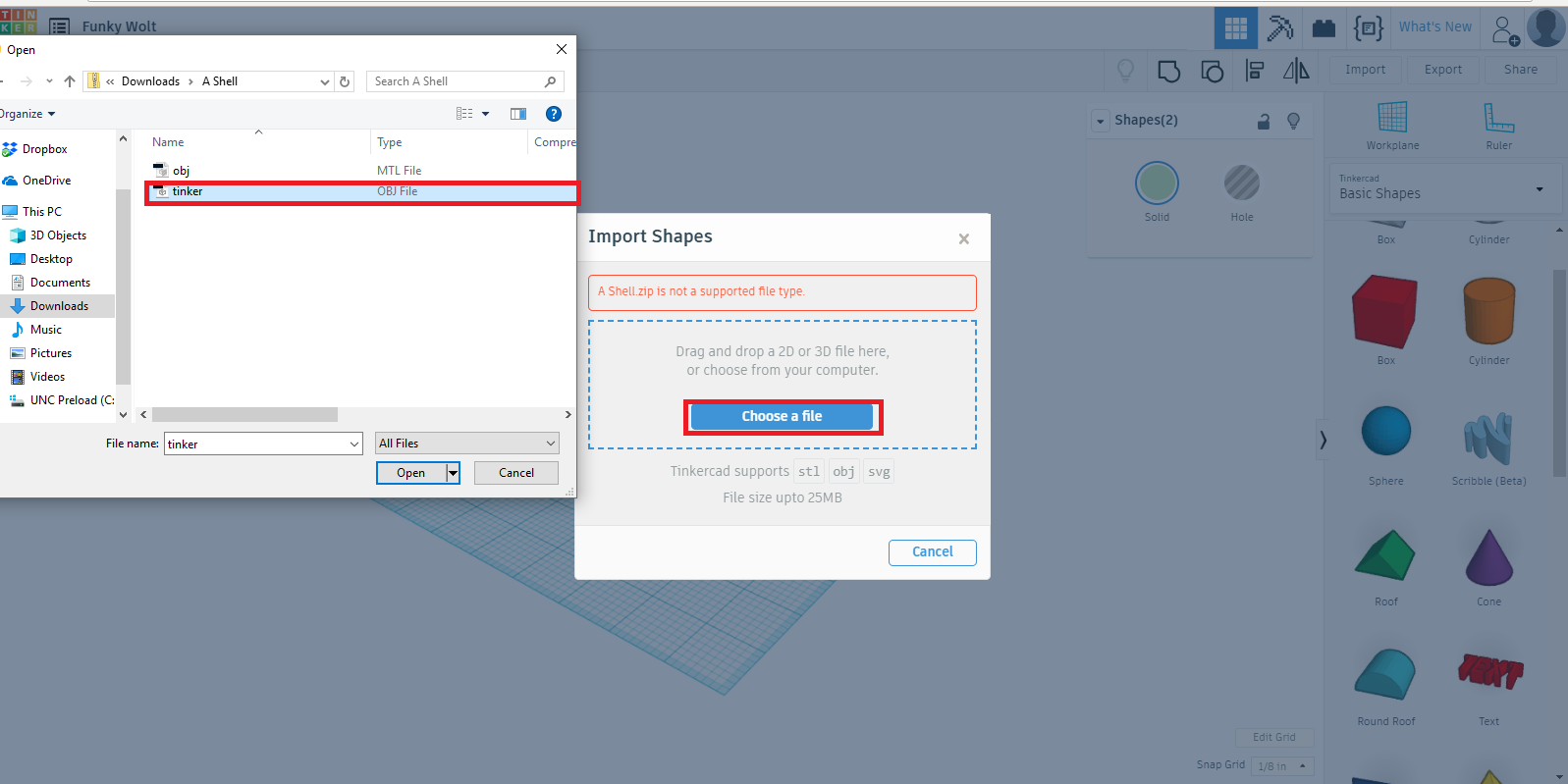1568x784 pixels.
Task: Pick the red Text shape
Action: pos(1489,671)
